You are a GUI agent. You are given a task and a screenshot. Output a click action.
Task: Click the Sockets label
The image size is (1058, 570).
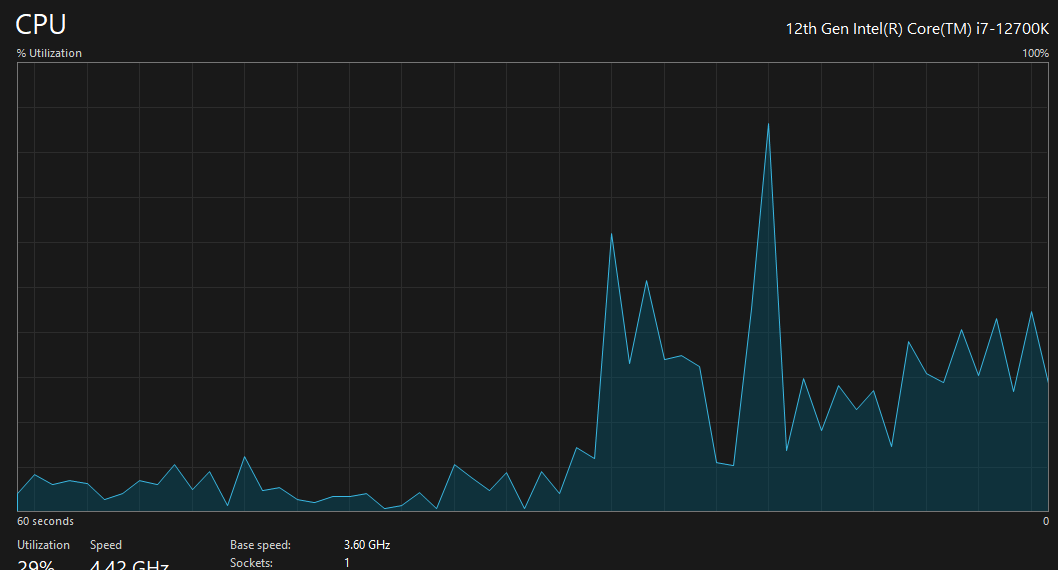click(x=251, y=563)
